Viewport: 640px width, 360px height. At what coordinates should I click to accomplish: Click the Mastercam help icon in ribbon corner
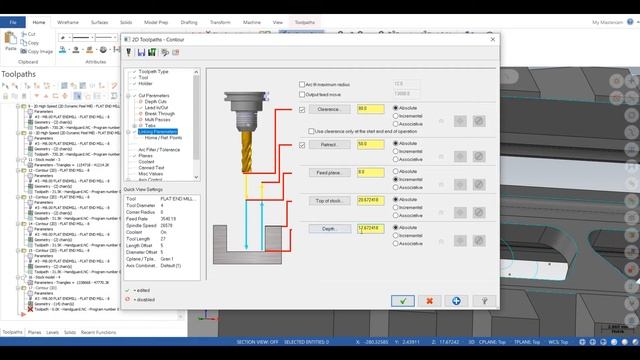tap(630, 22)
